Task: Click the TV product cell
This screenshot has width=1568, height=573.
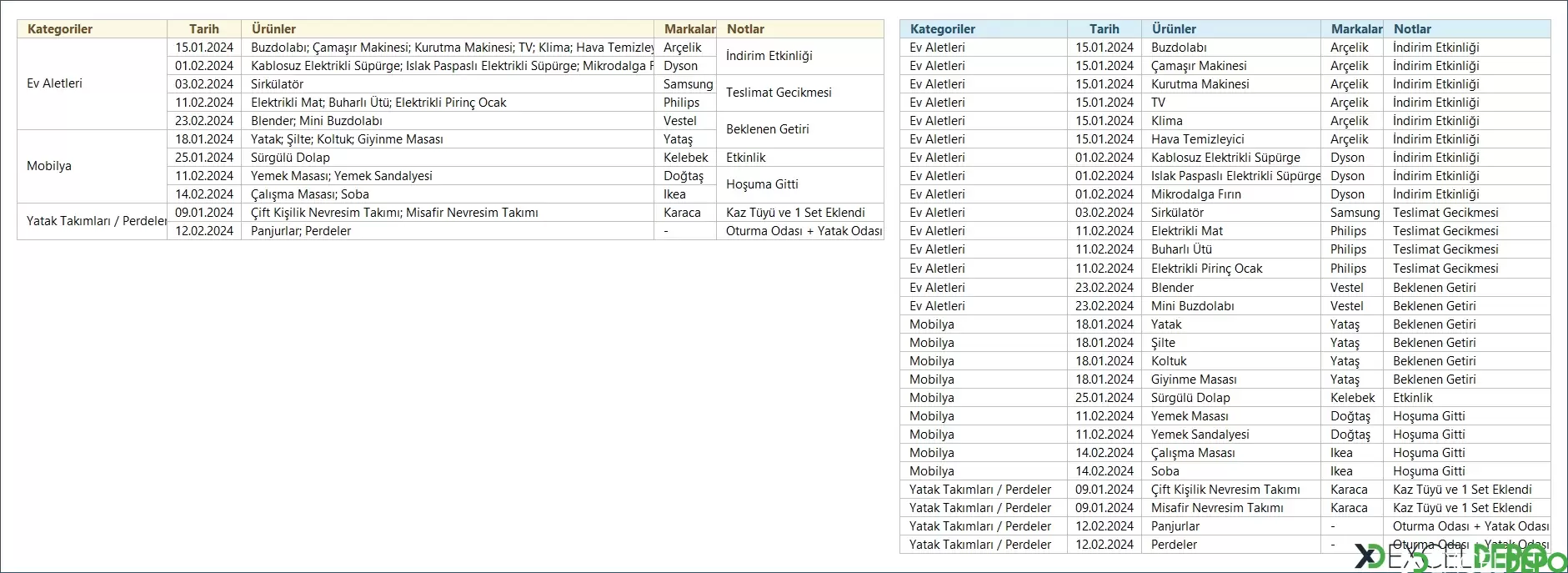Action: (1231, 103)
